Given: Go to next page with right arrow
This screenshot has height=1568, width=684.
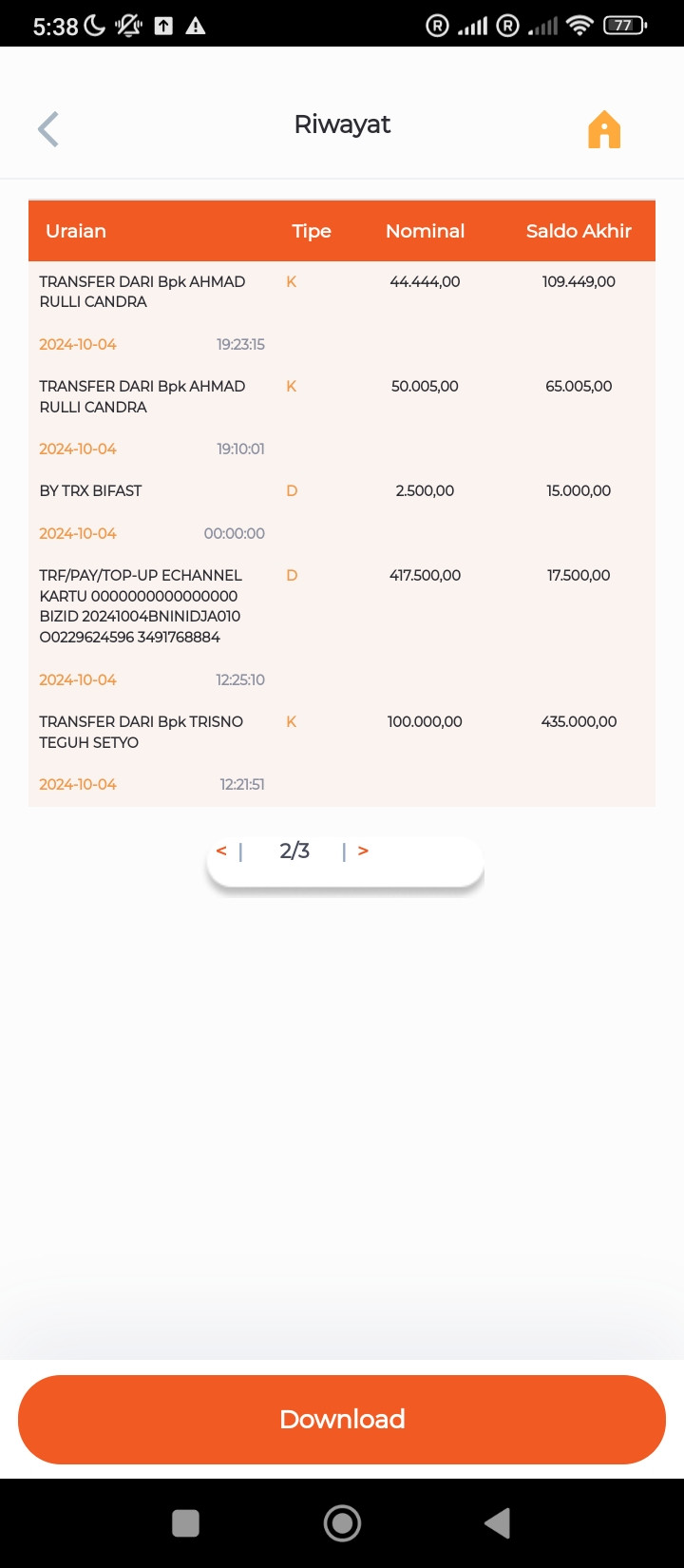Looking at the screenshot, I should pos(363,851).
